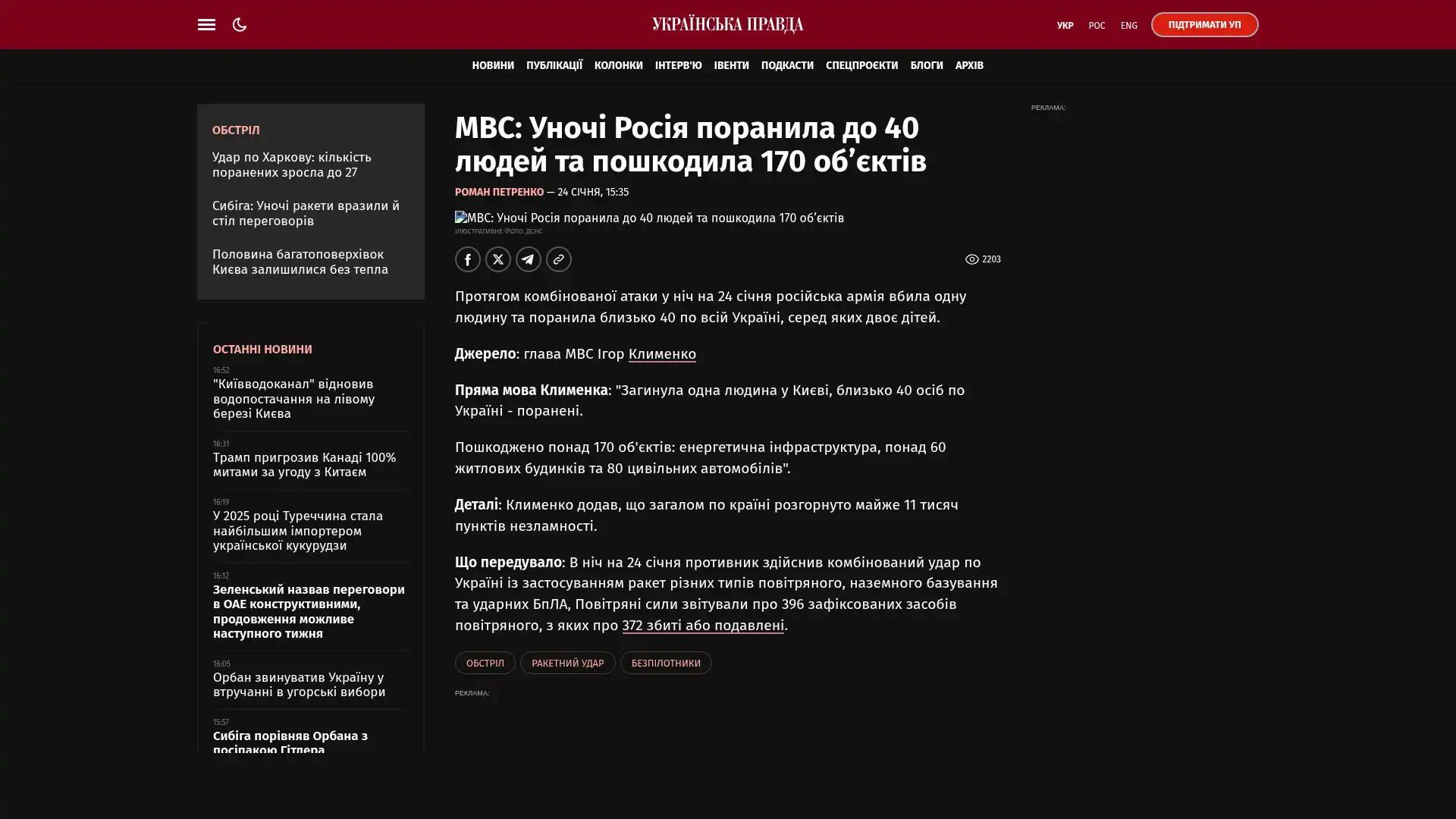Go to the АРХІВ section
This screenshot has width=1456, height=819.
point(968,65)
